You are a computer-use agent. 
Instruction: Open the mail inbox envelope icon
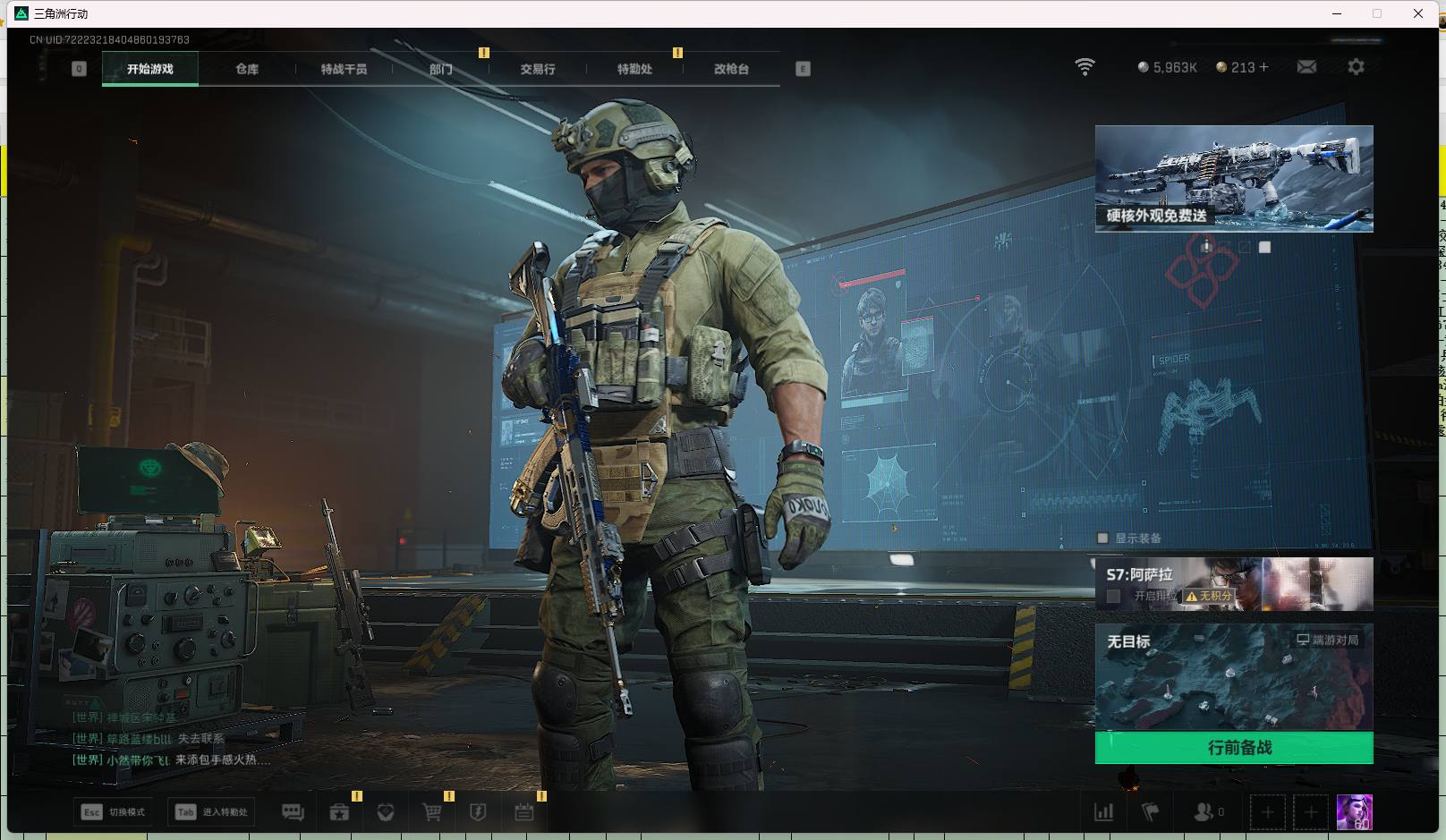[x=1306, y=67]
